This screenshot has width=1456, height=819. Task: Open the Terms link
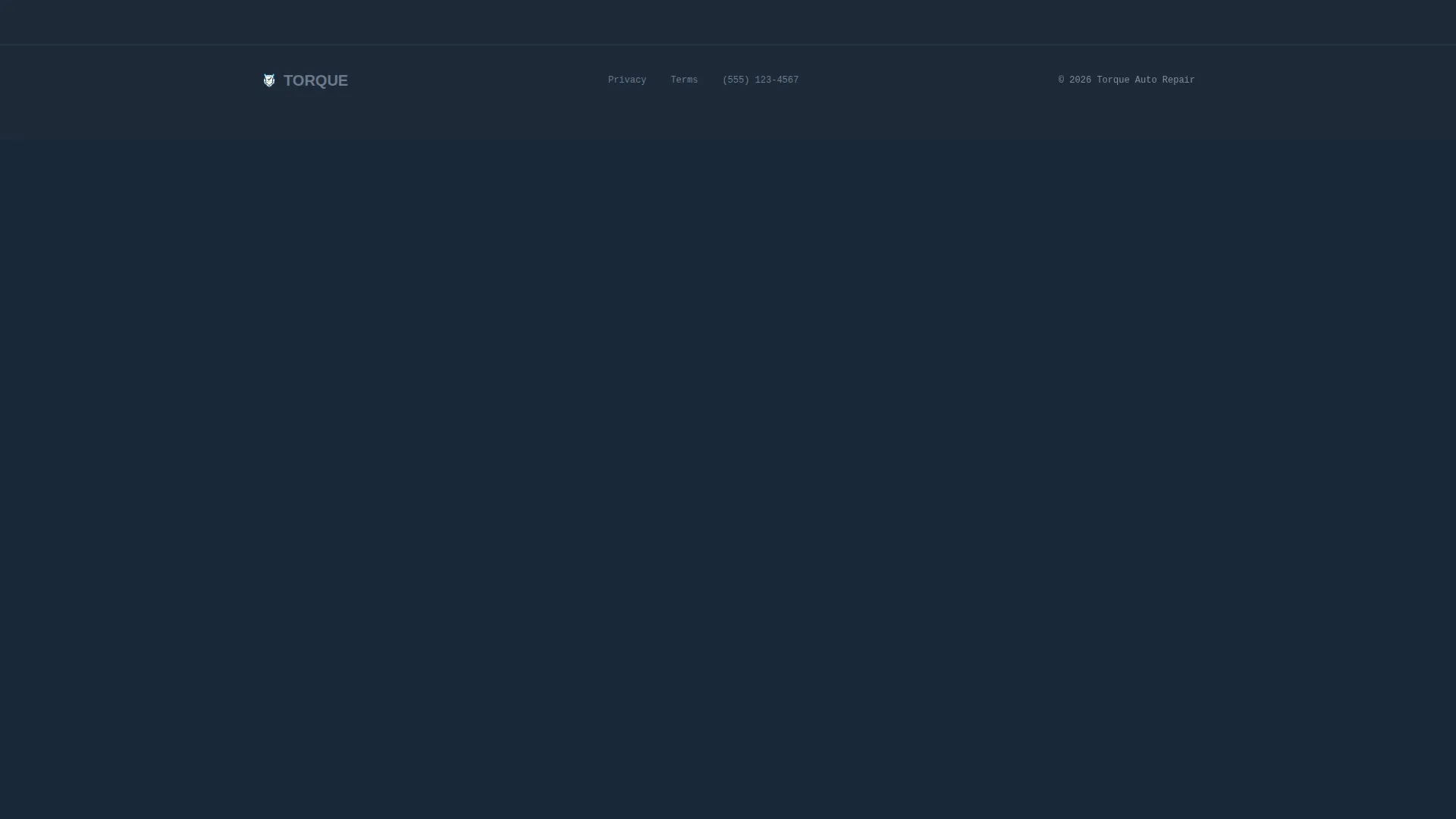tap(684, 80)
